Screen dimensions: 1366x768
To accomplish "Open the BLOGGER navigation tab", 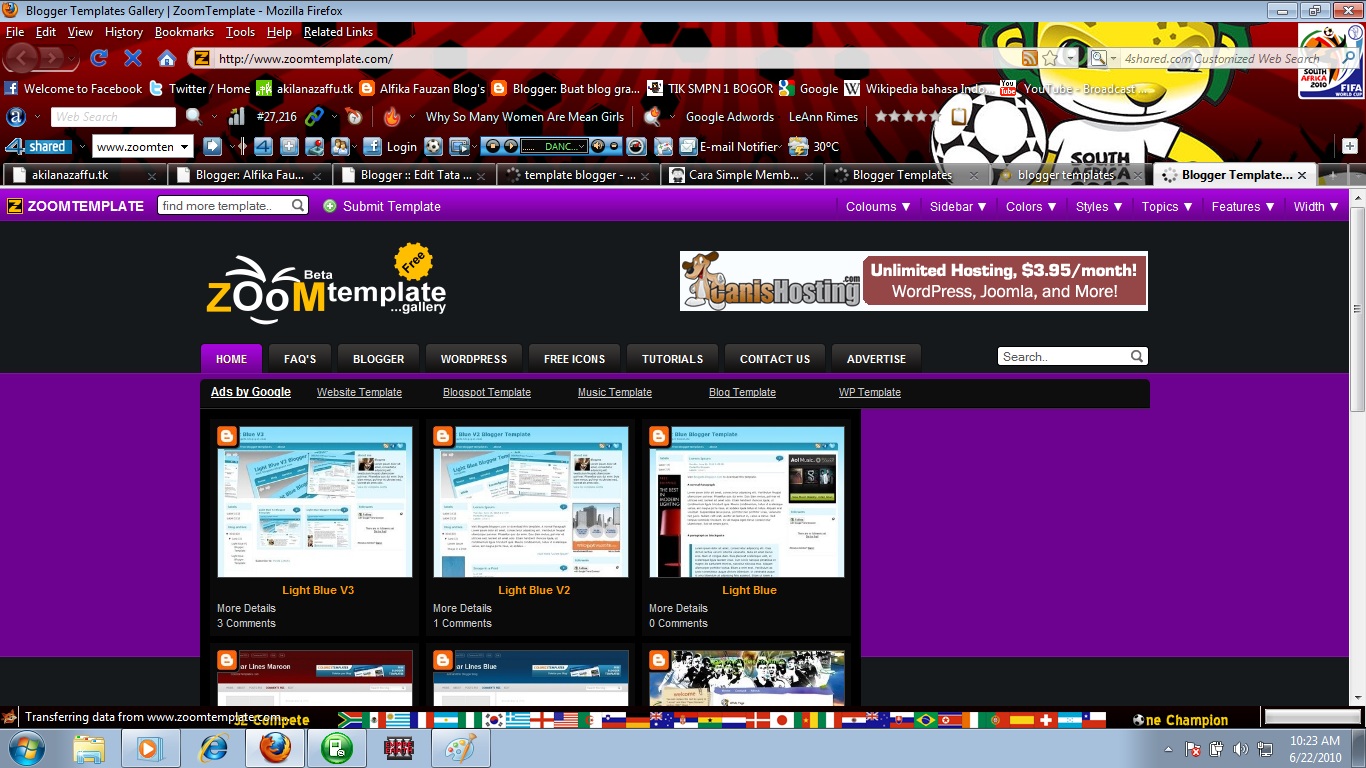I will pyautogui.click(x=378, y=359).
